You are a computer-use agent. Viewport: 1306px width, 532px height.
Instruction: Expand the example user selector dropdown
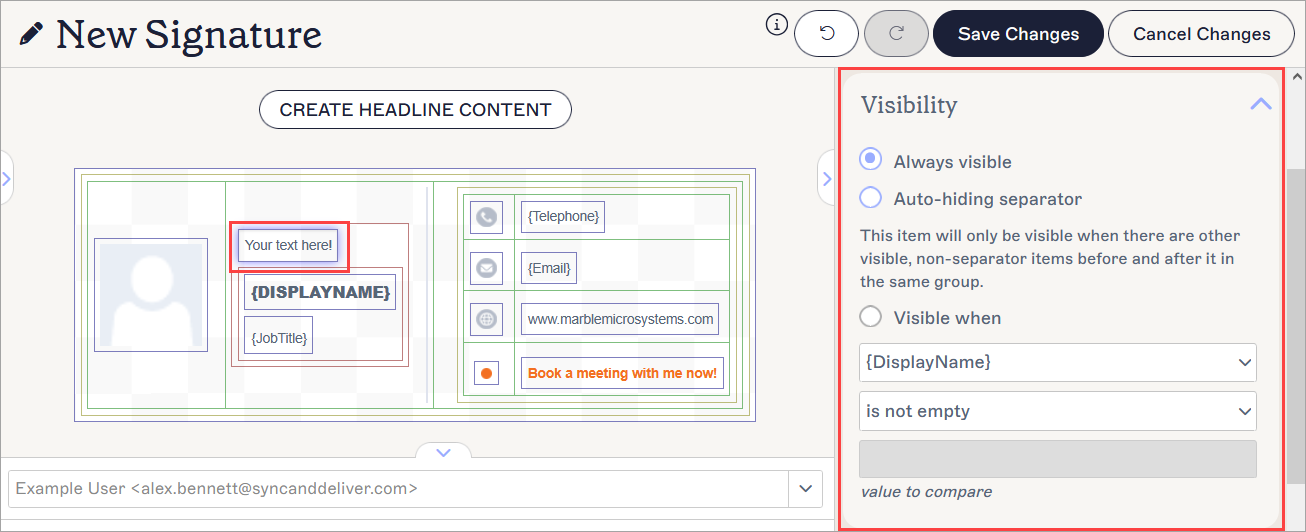tap(805, 489)
